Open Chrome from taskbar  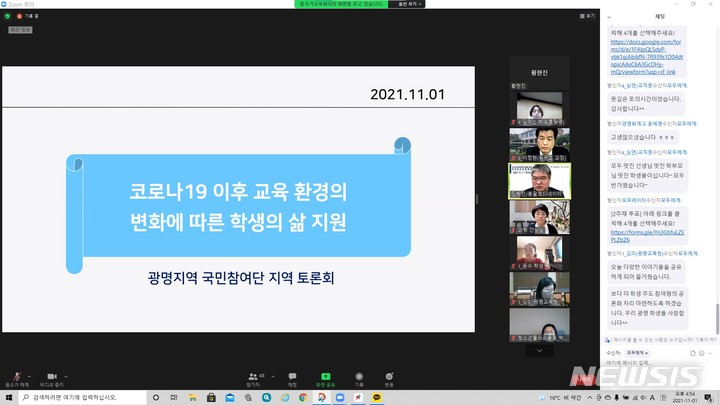(303, 398)
